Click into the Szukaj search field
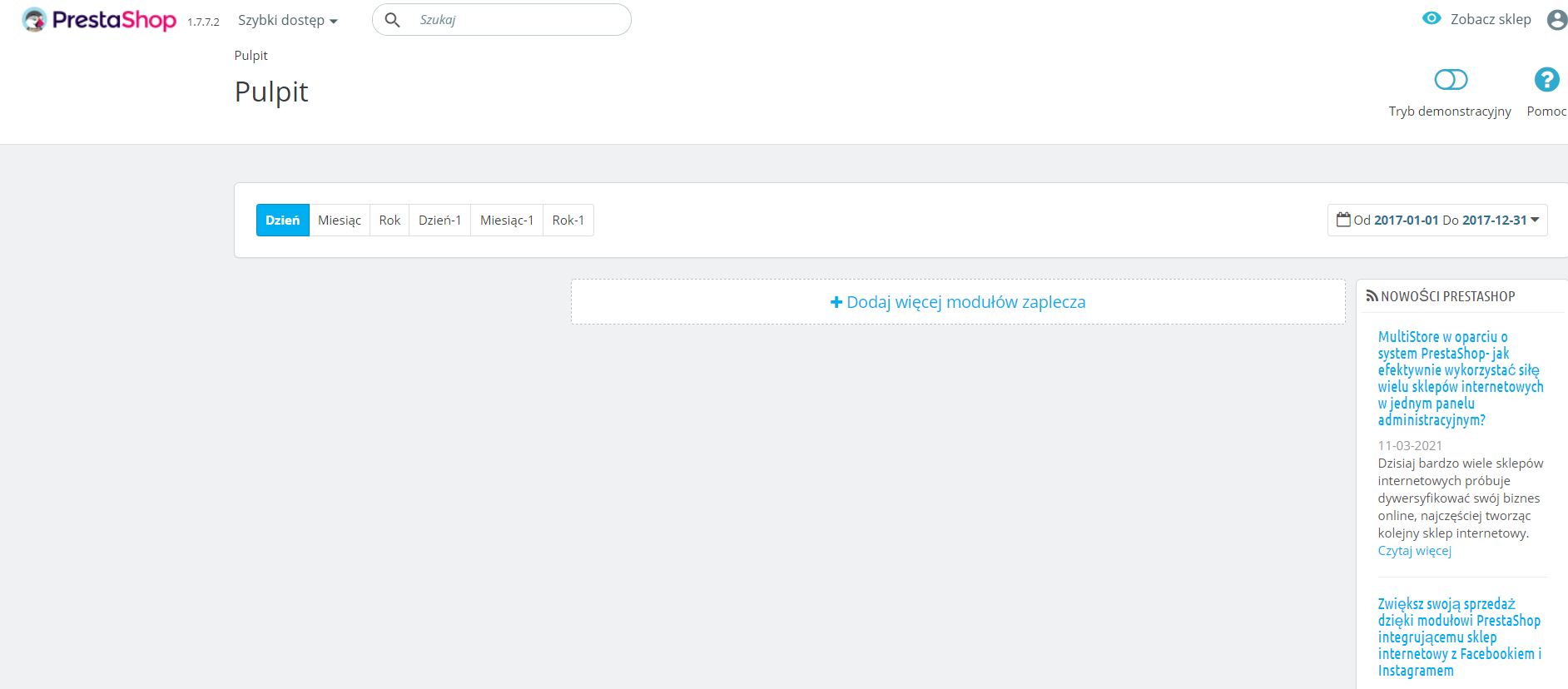The height and width of the screenshot is (689, 1568). click(x=502, y=19)
